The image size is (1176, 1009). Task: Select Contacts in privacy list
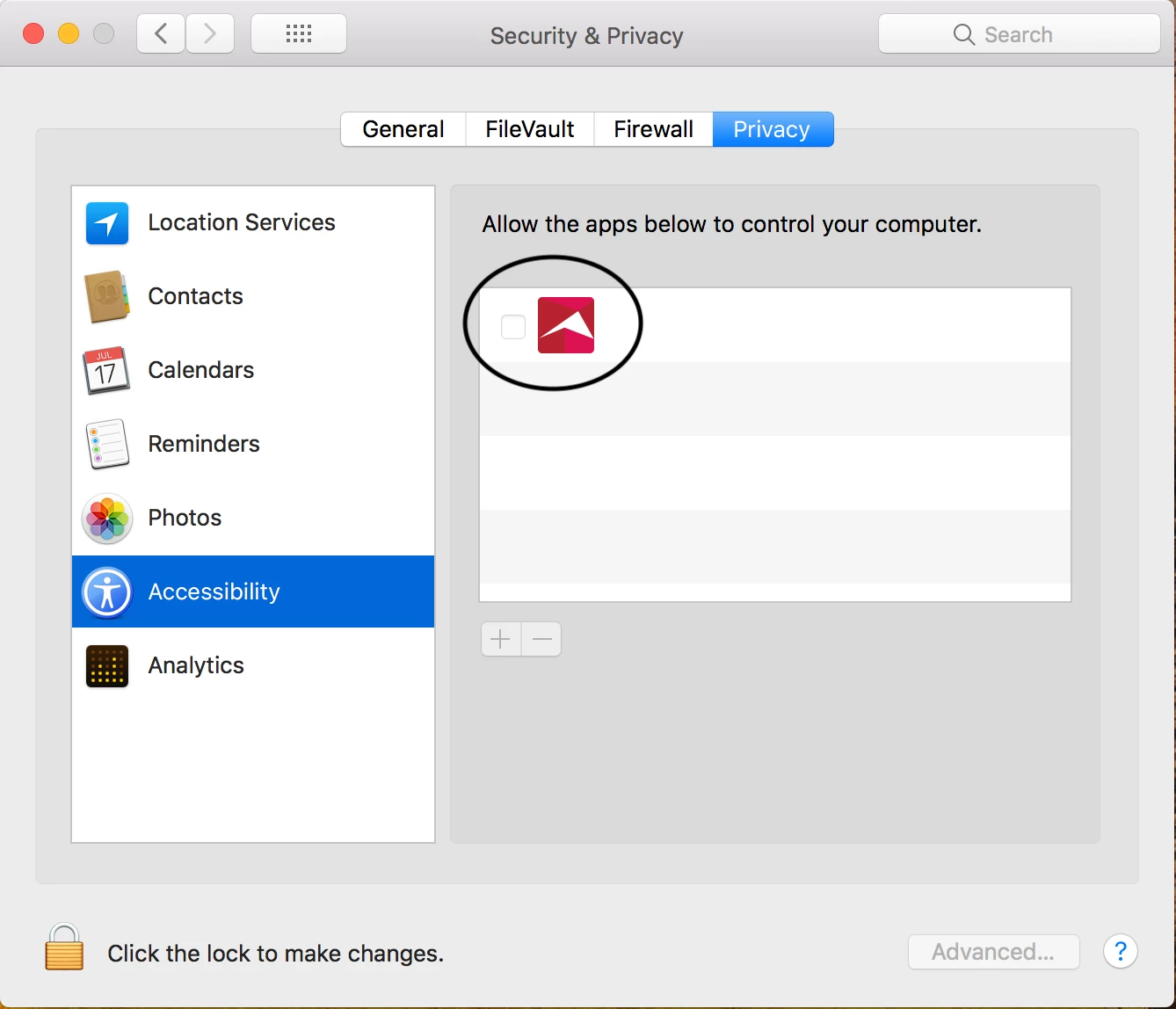(x=253, y=297)
